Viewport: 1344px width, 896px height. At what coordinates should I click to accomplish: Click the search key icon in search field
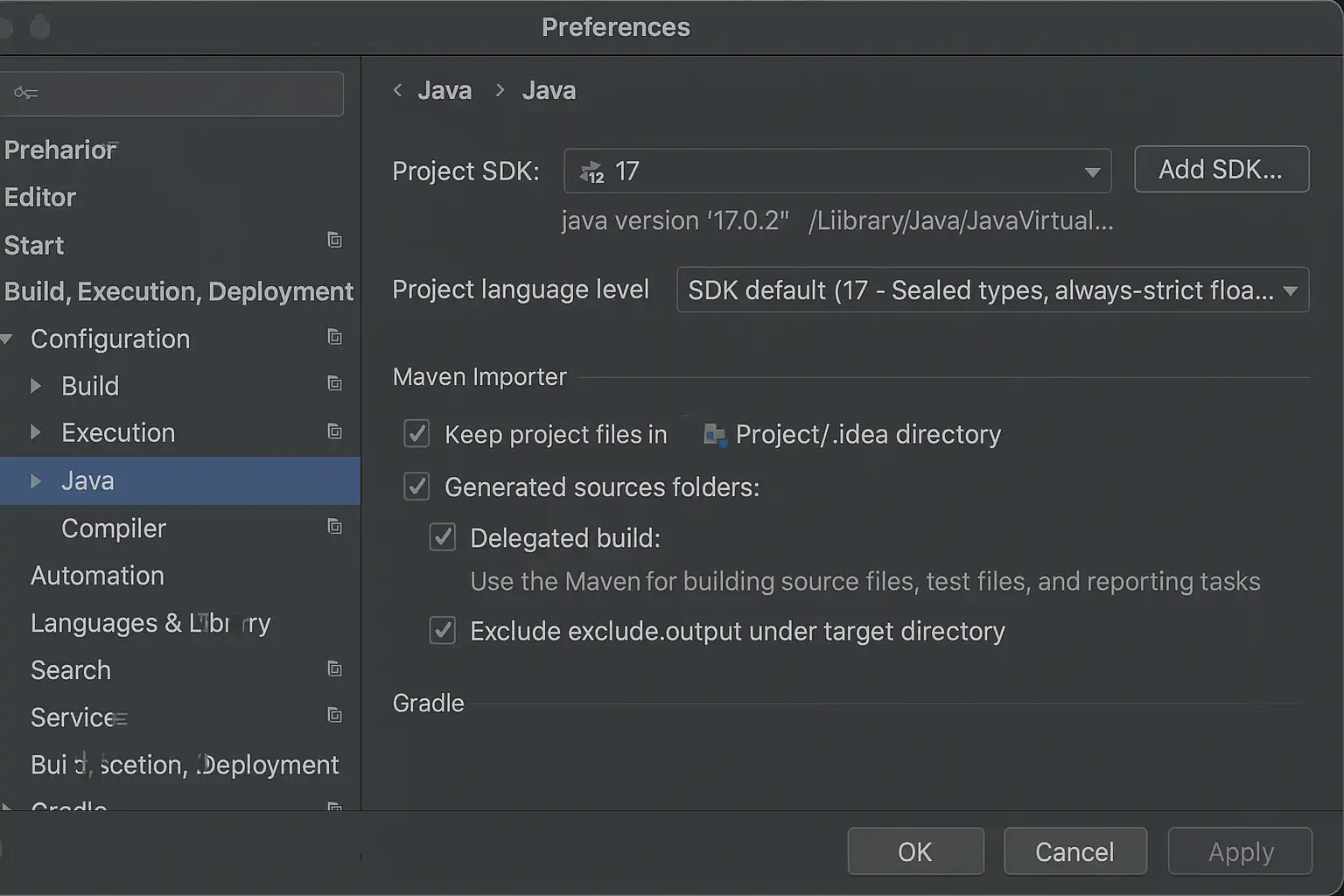click(25, 93)
